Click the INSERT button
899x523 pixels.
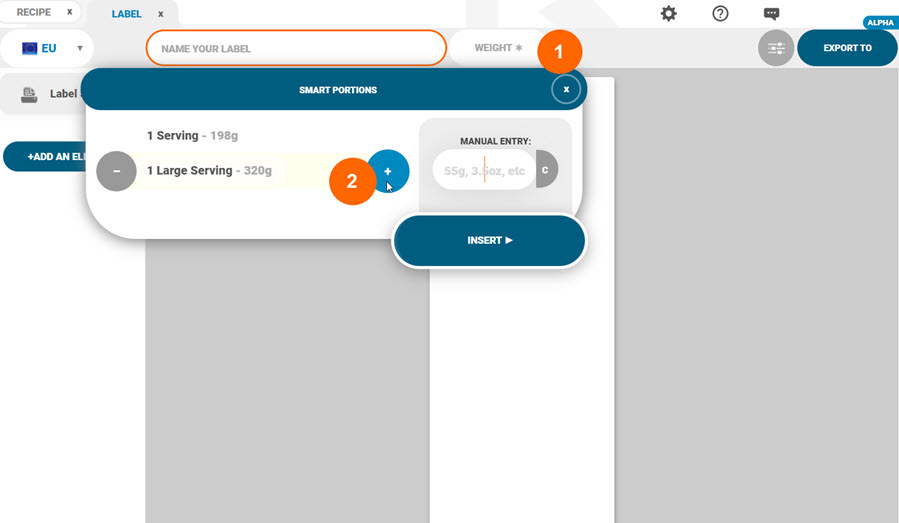pyautogui.click(x=489, y=241)
